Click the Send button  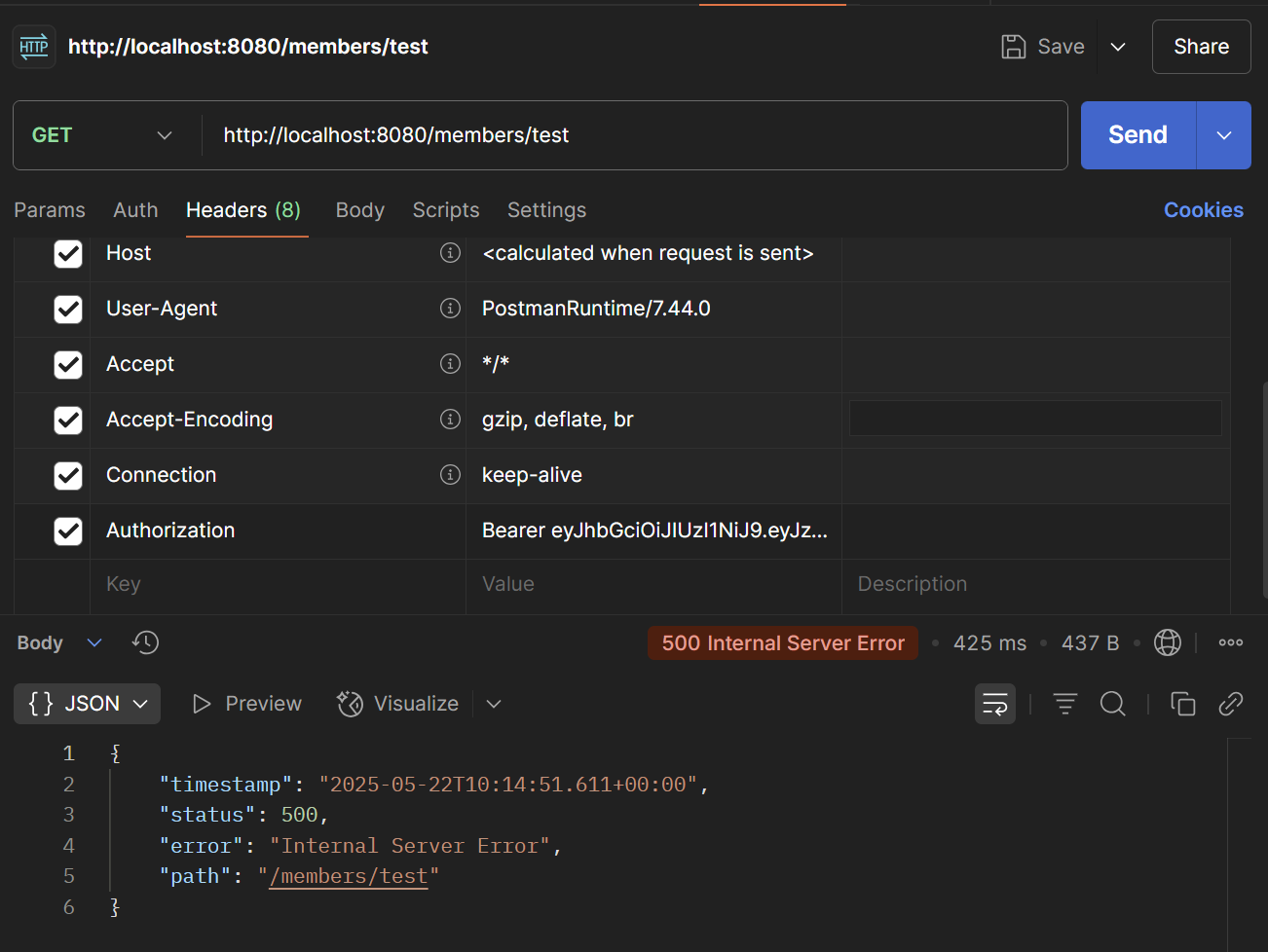pos(1137,135)
